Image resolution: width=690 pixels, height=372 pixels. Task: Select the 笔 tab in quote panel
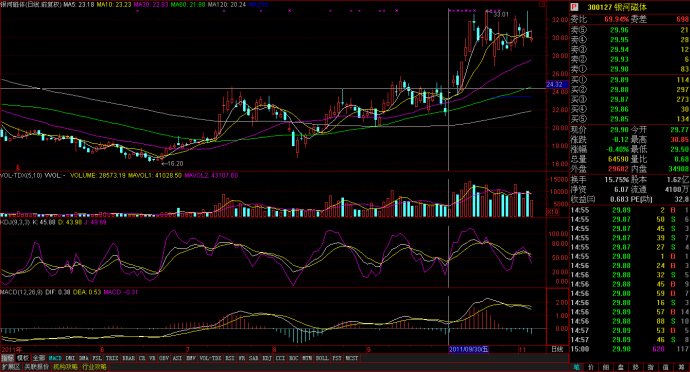pyautogui.click(x=576, y=366)
